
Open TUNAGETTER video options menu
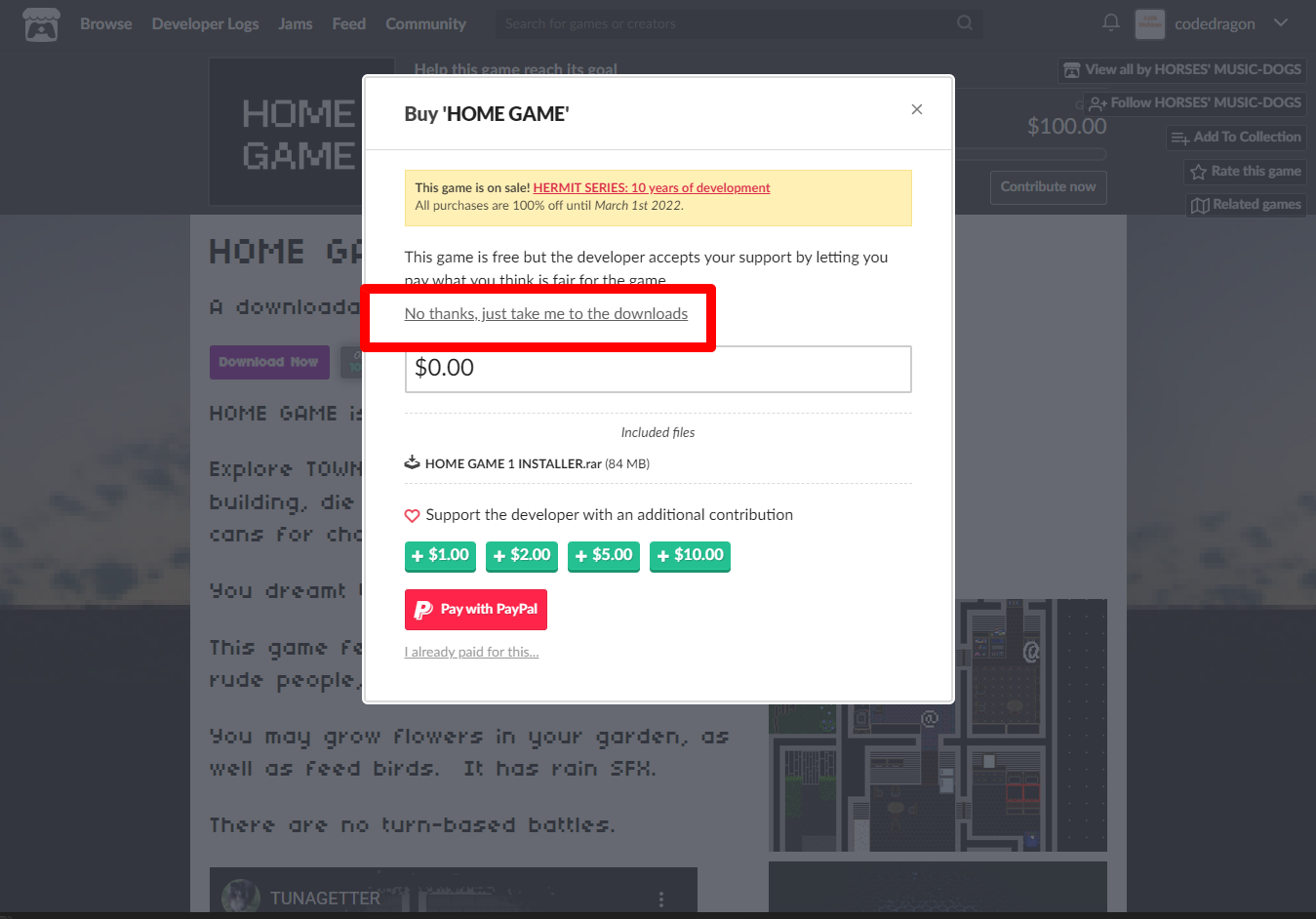[x=661, y=899]
